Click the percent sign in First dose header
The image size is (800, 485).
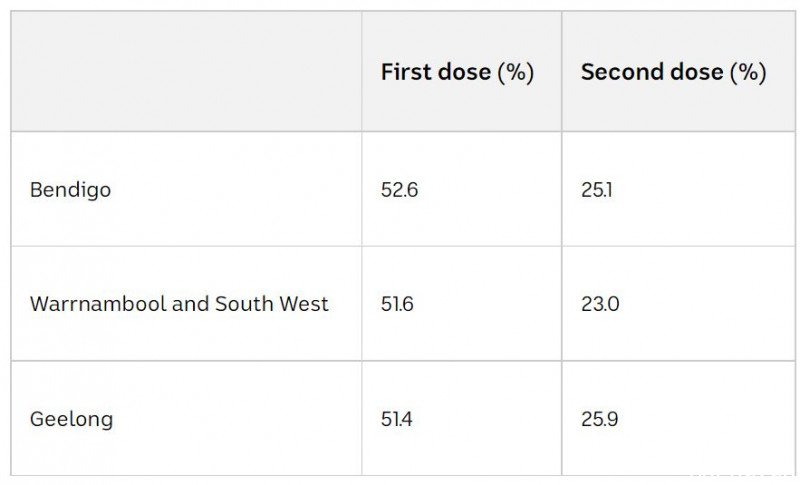tap(516, 72)
